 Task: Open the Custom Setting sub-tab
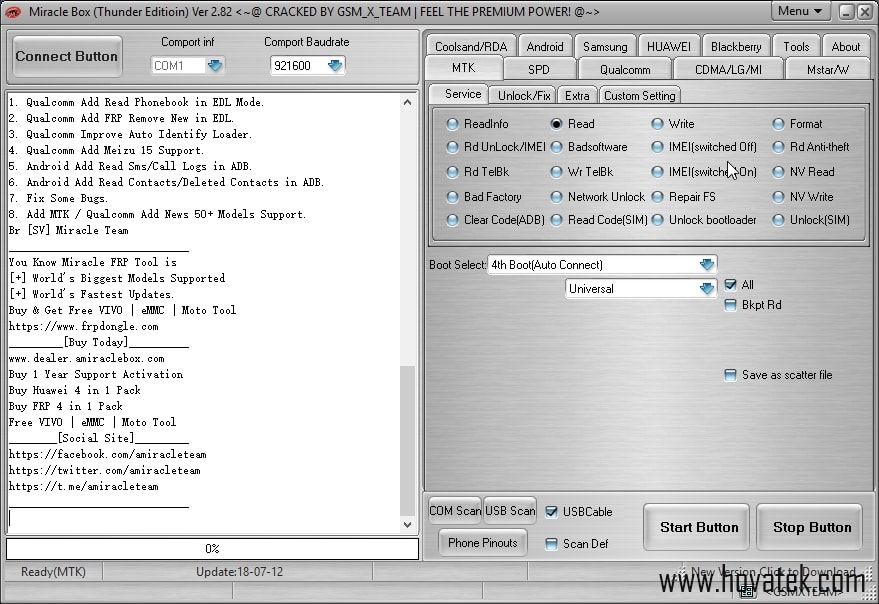tap(640, 96)
